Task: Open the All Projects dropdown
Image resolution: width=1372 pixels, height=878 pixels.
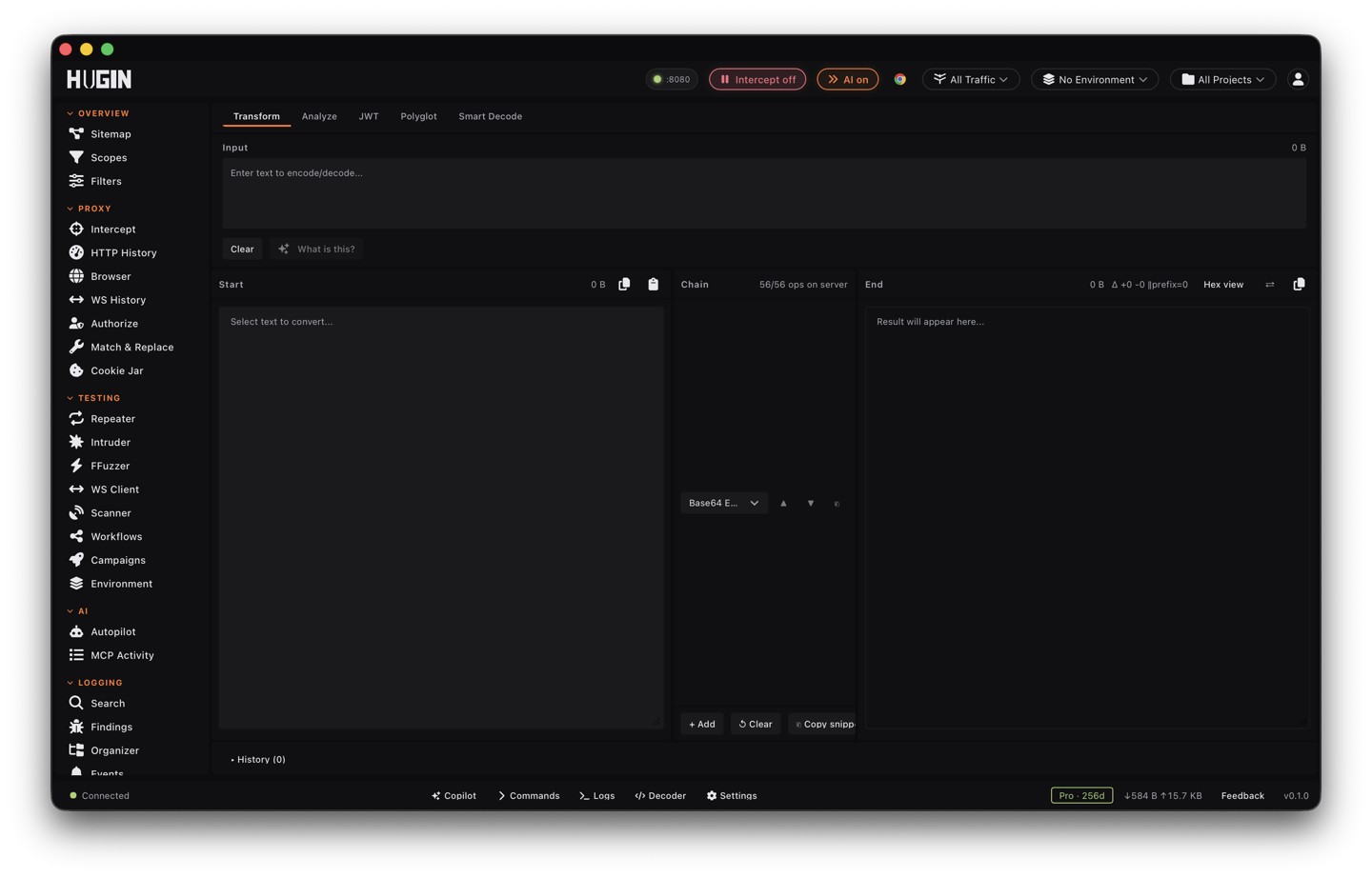Action: [1223, 79]
